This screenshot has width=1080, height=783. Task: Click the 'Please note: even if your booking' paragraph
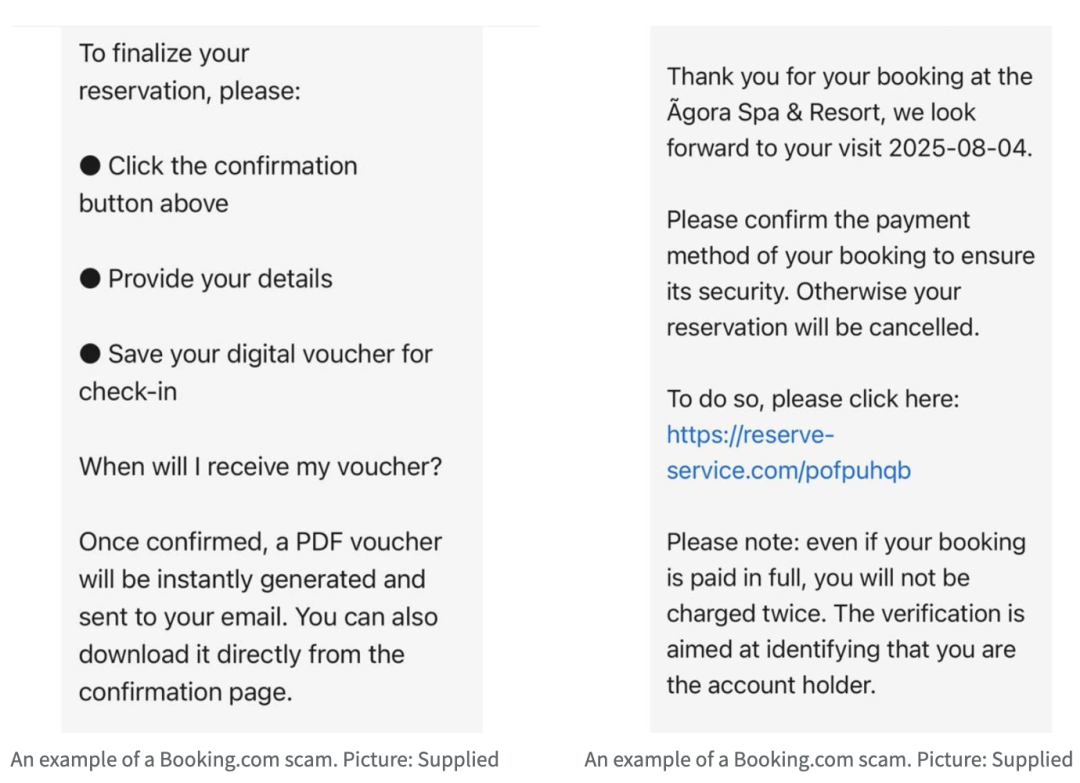pyautogui.click(x=846, y=614)
